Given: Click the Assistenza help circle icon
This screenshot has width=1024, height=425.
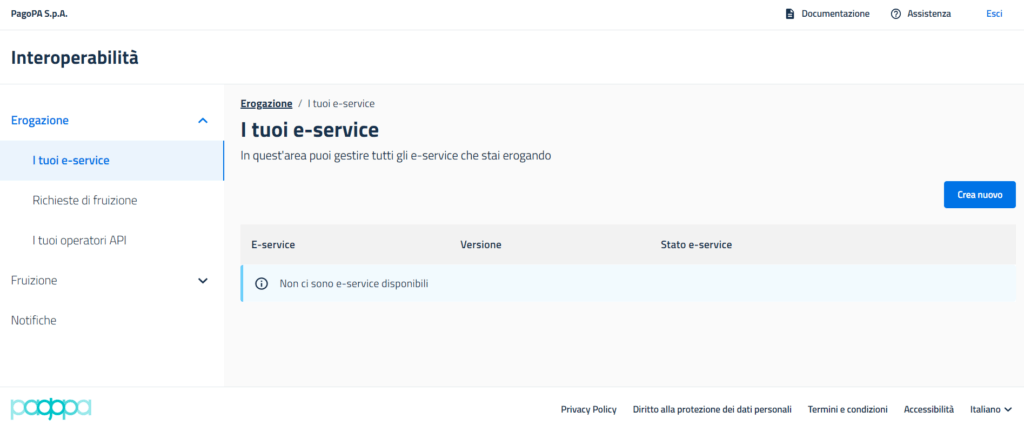Looking at the screenshot, I should click(896, 14).
